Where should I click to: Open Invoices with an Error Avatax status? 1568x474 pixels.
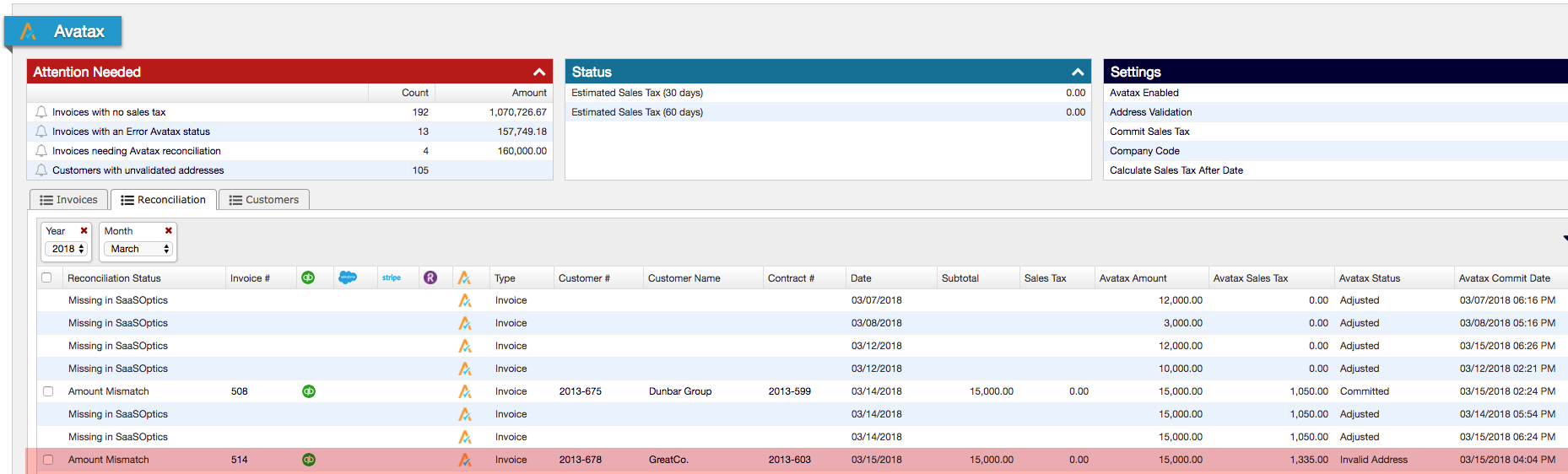coord(131,132)
